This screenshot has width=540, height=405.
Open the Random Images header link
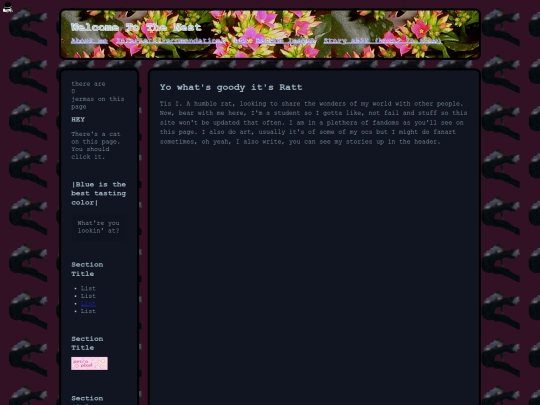(x=285, y=41)
